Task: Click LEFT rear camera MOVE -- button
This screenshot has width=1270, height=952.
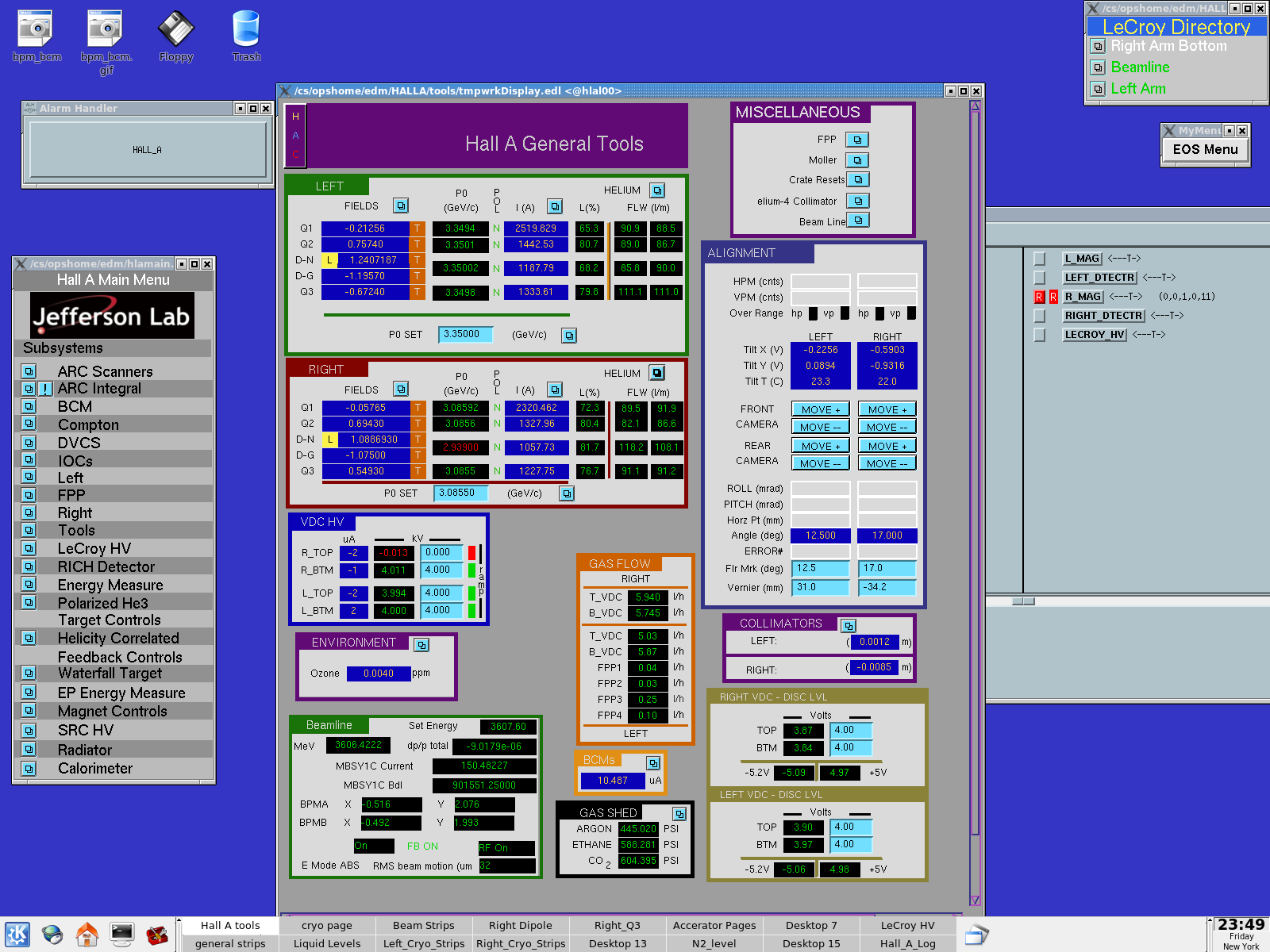Action: coord(821,463)
